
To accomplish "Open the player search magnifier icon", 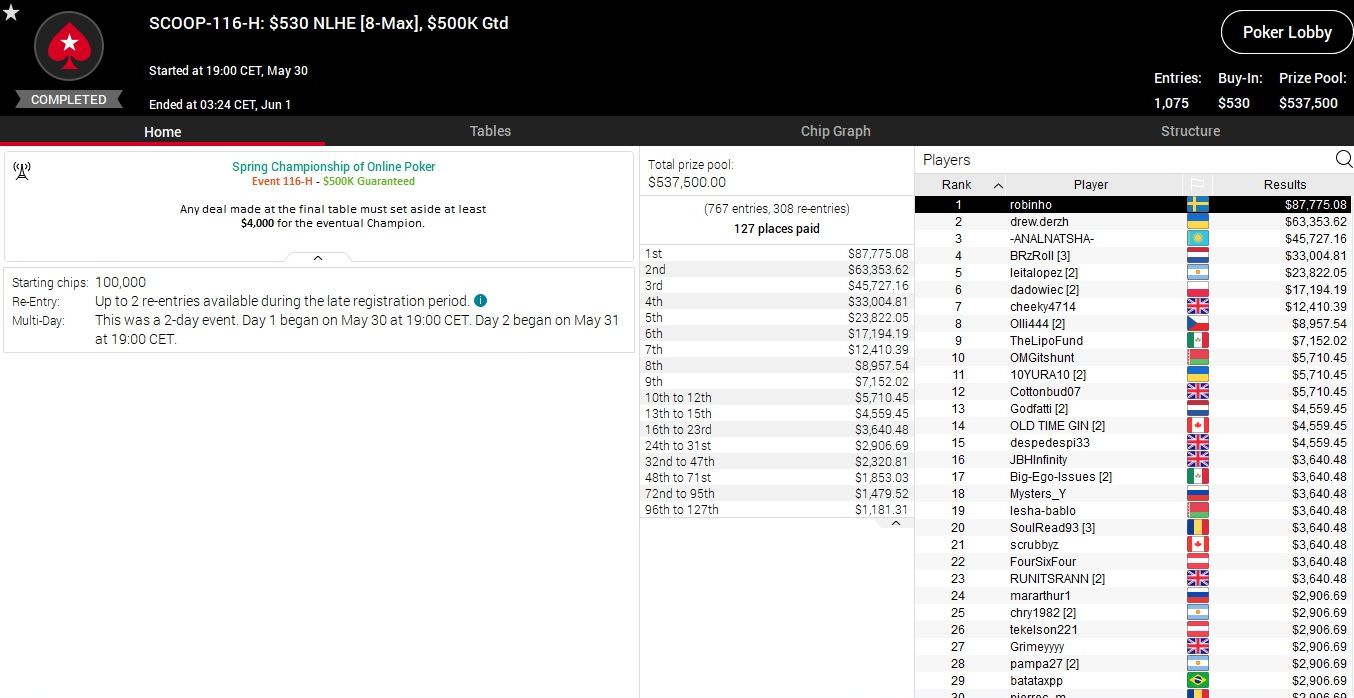I will [x=1343, y=159].
